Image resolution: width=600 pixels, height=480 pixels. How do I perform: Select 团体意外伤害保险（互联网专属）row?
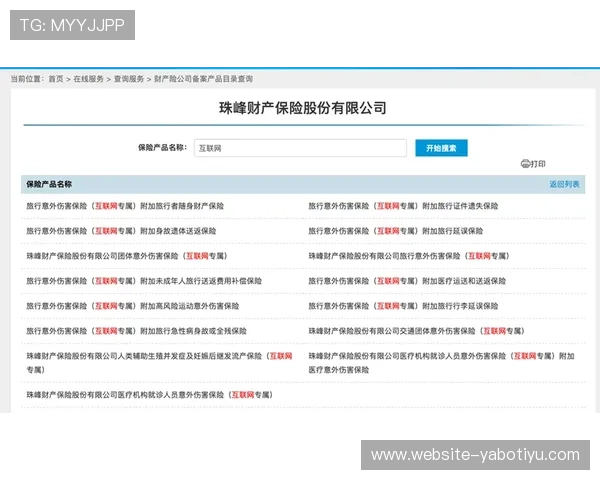(127, 256)
